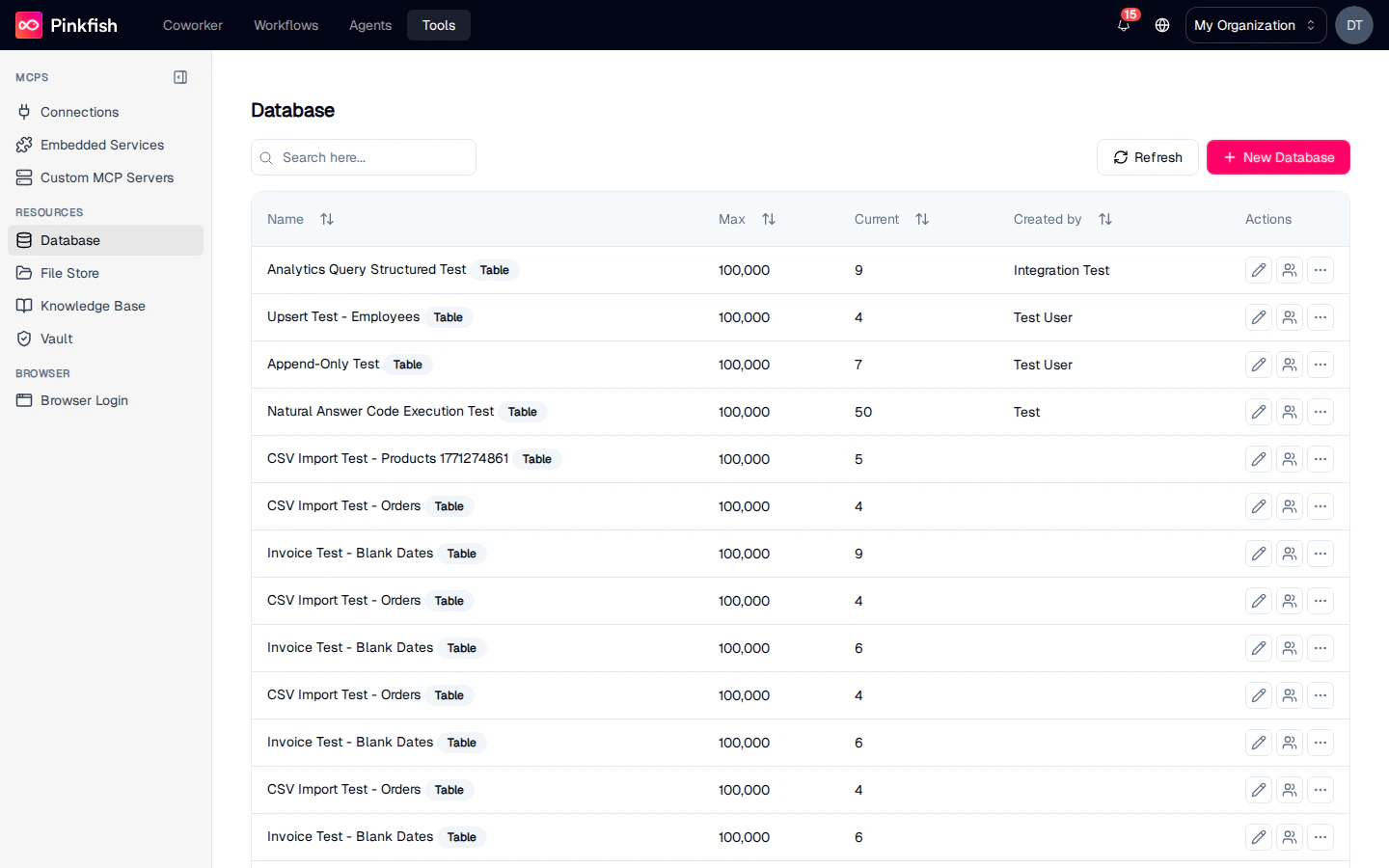The width and height of the screenshot is (1389, 868).
Task: Open the Agents section
Action: tap(369, 25)
